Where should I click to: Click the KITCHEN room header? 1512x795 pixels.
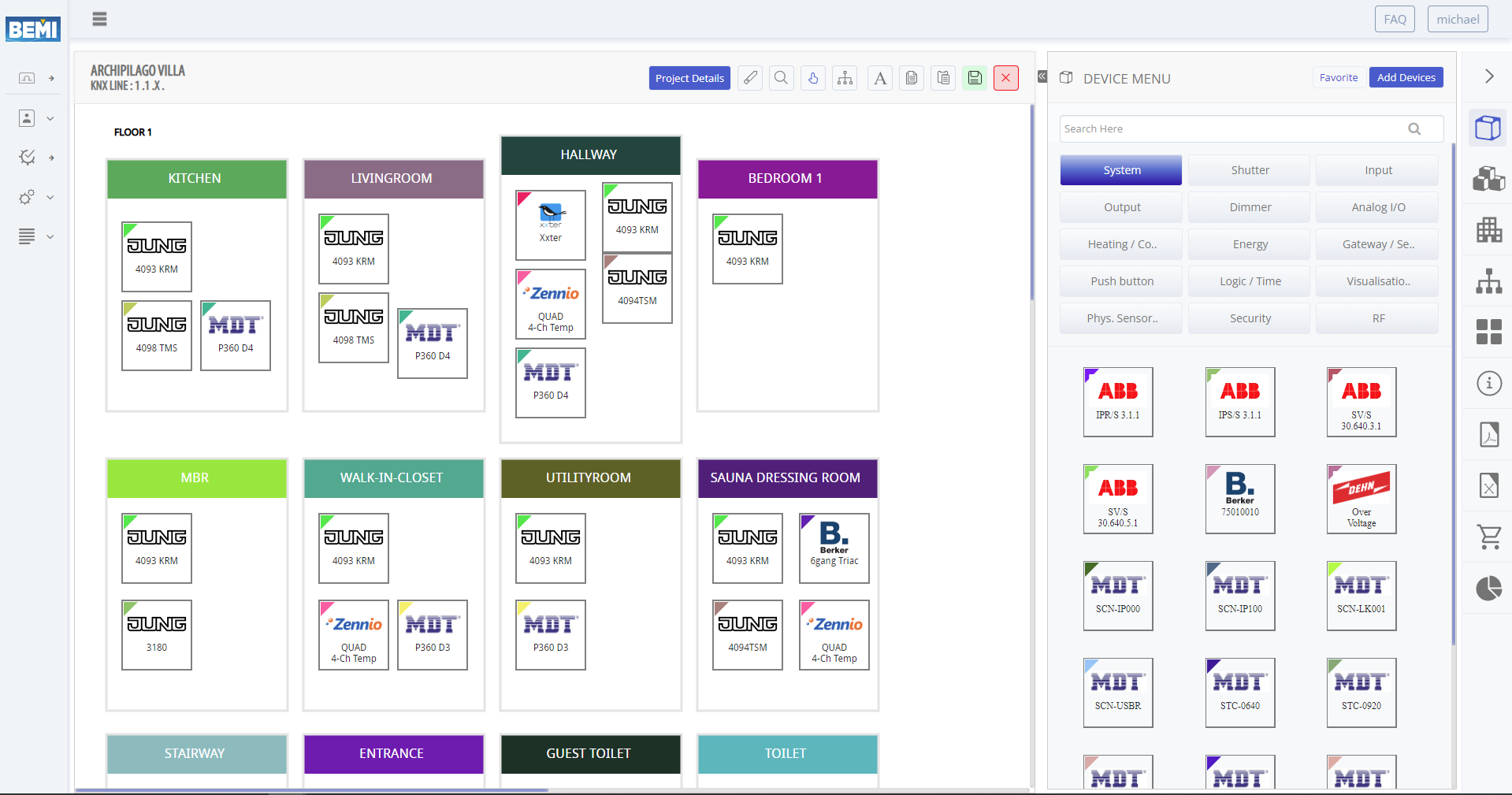(x=197, y=179)
